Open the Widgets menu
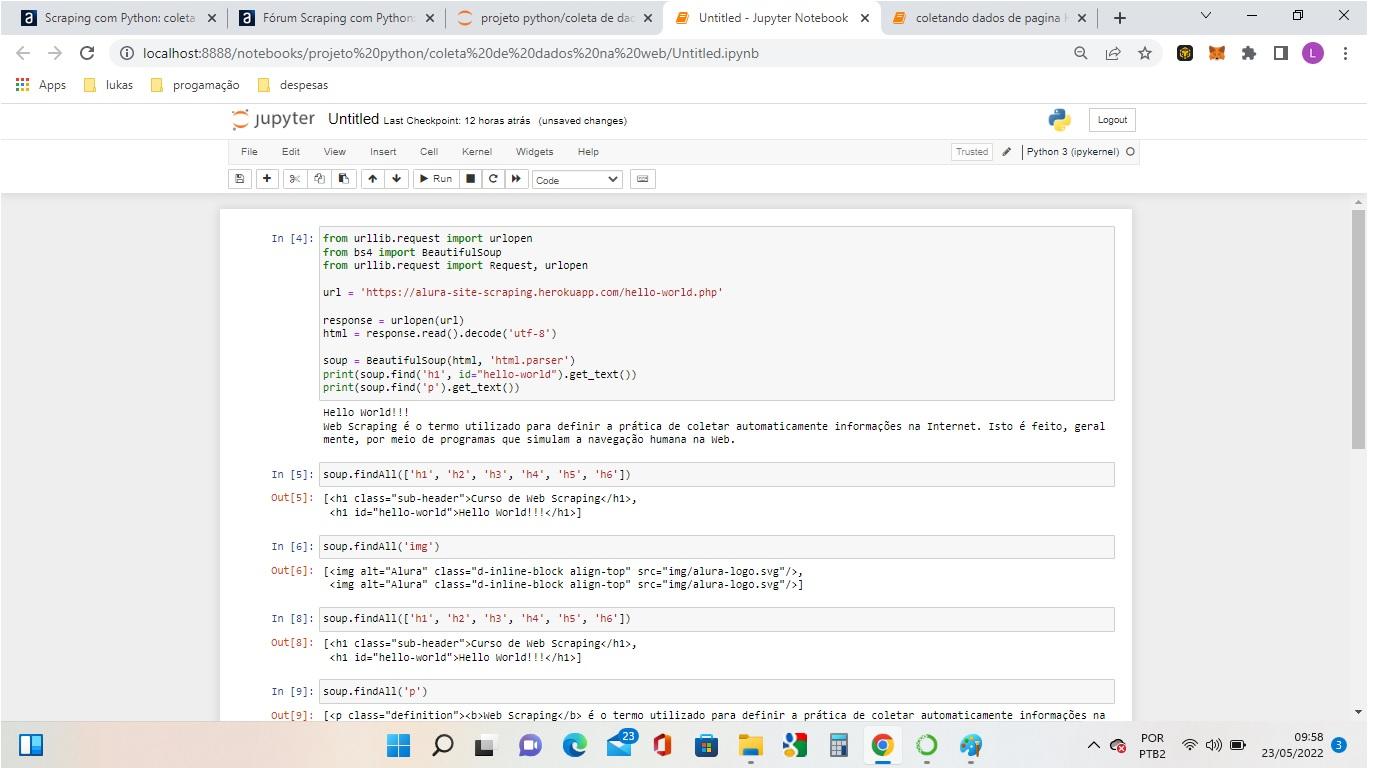The width and height of the screenshot is (1377, 768). tap(534, 152)
